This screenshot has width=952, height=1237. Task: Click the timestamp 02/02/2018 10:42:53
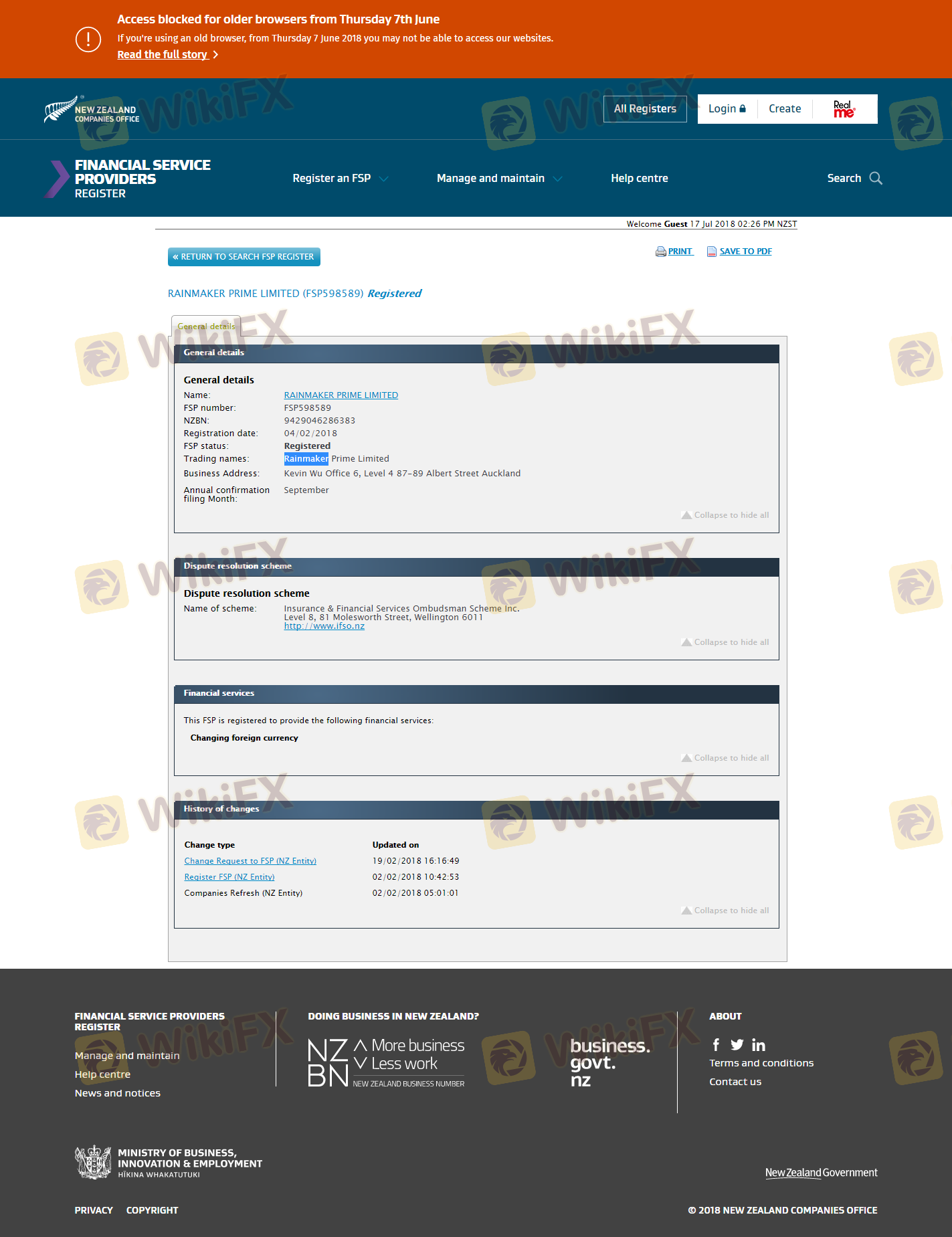click(416, 877)
